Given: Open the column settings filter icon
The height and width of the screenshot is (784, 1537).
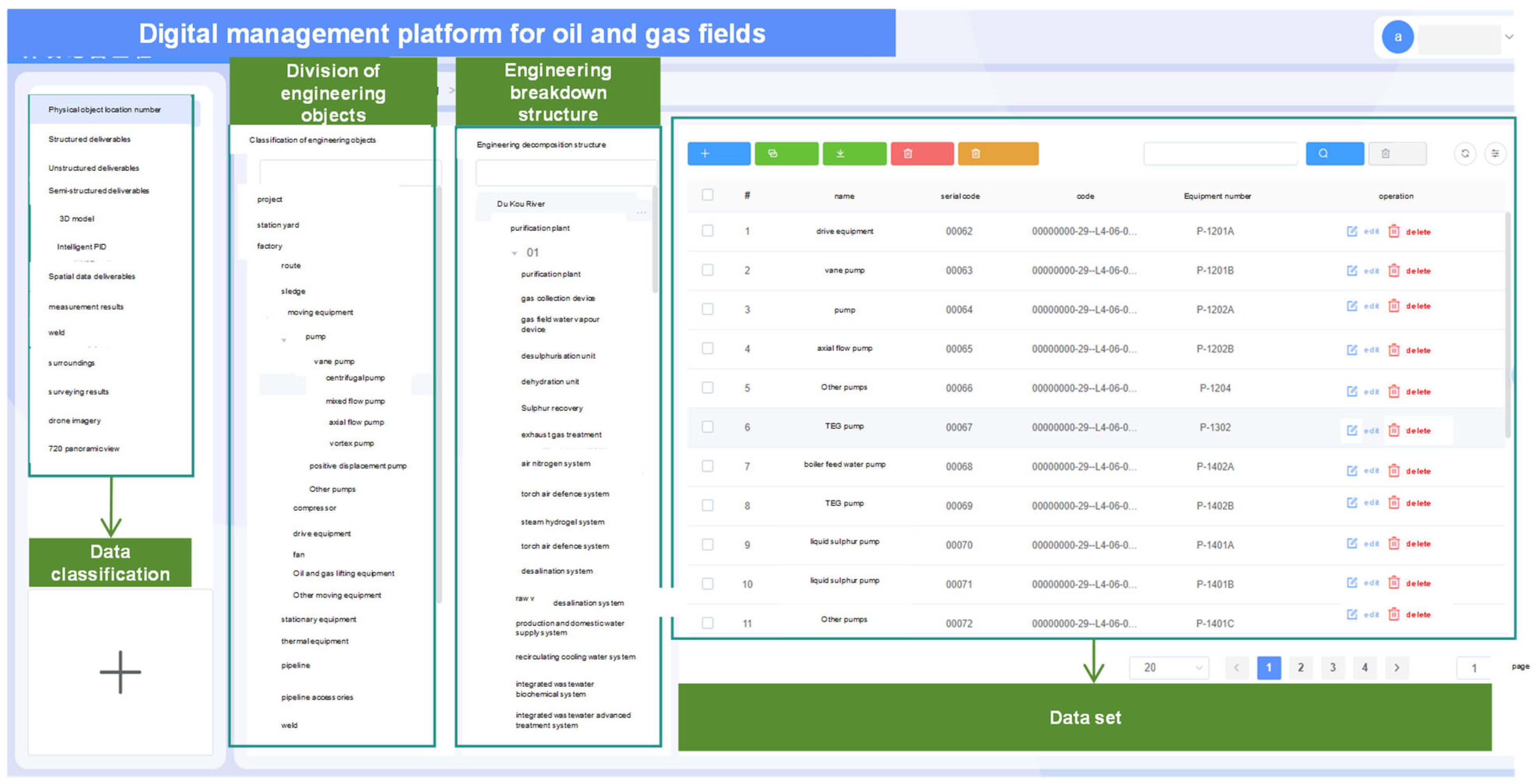Looking at the screenshot, I should click(x=1495, y=153).
